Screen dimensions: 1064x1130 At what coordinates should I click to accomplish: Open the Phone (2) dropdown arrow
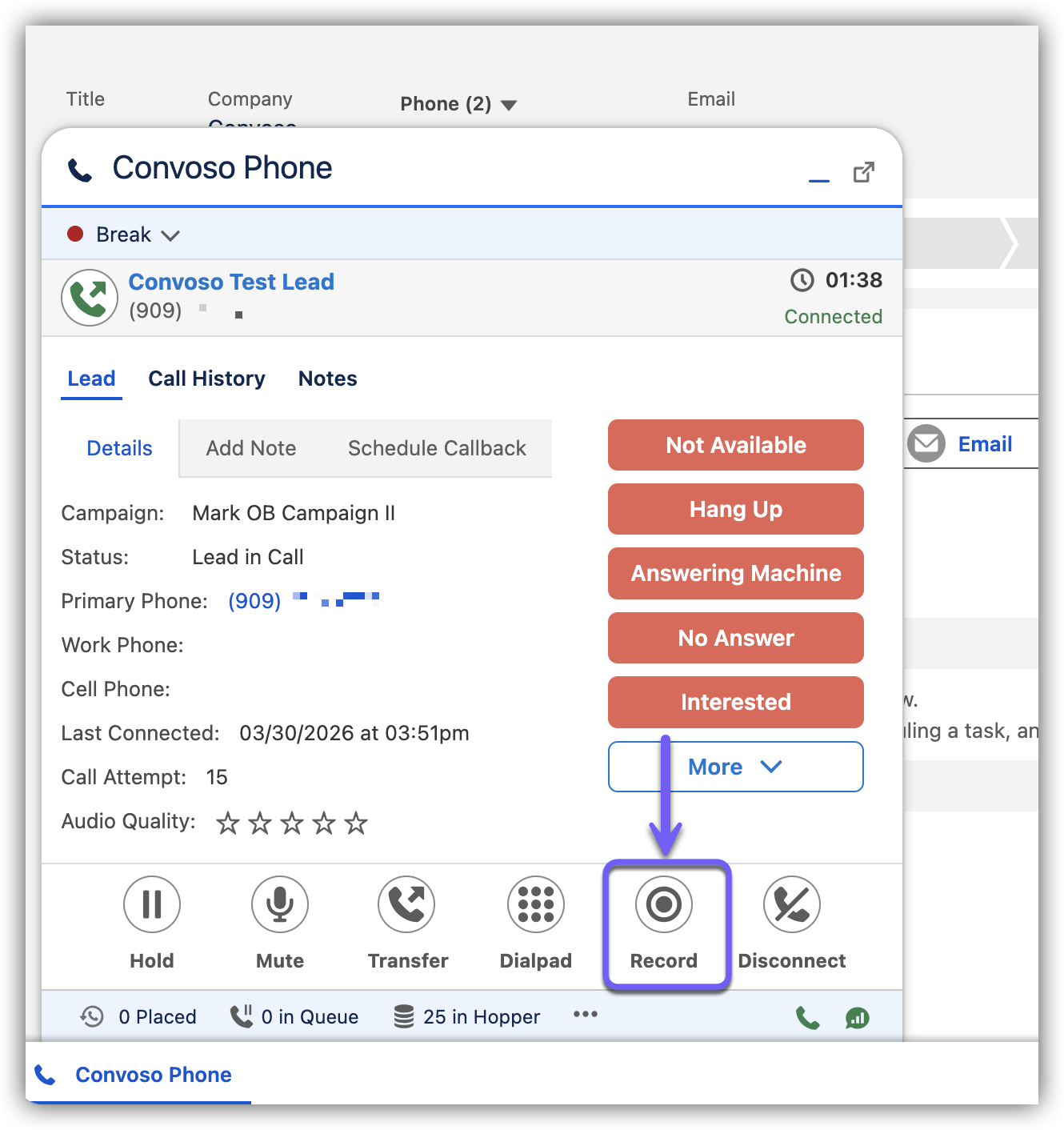pos(509,105)
